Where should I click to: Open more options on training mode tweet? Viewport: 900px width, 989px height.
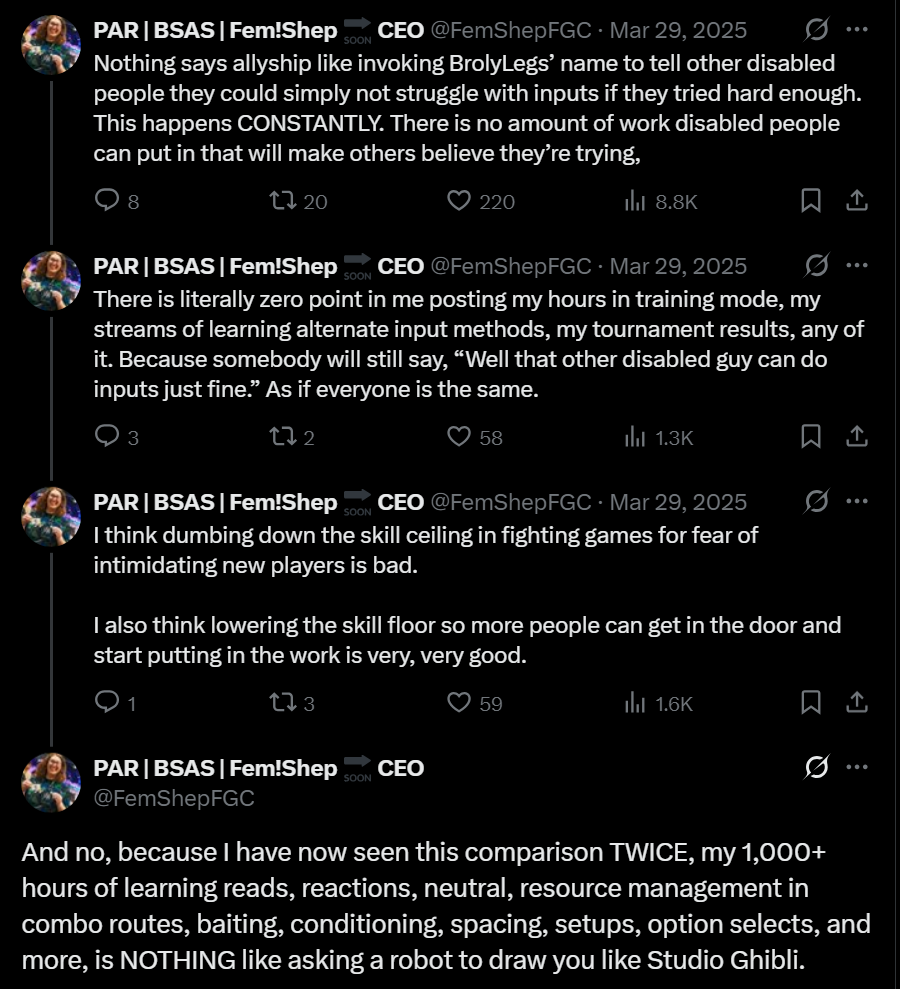coord(856,265)
